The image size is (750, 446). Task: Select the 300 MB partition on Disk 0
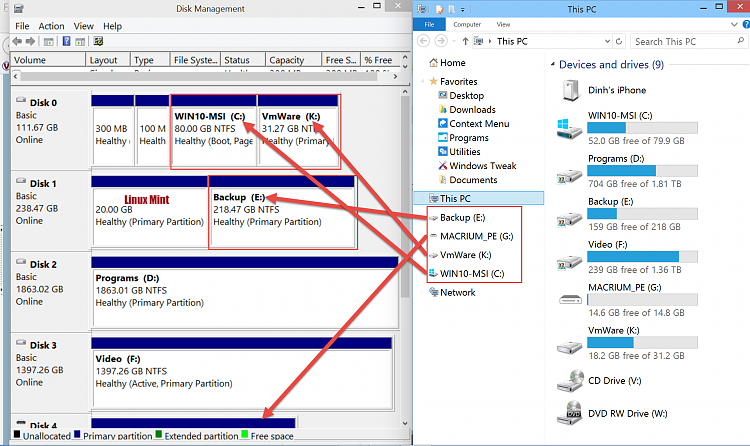point(112,130)
